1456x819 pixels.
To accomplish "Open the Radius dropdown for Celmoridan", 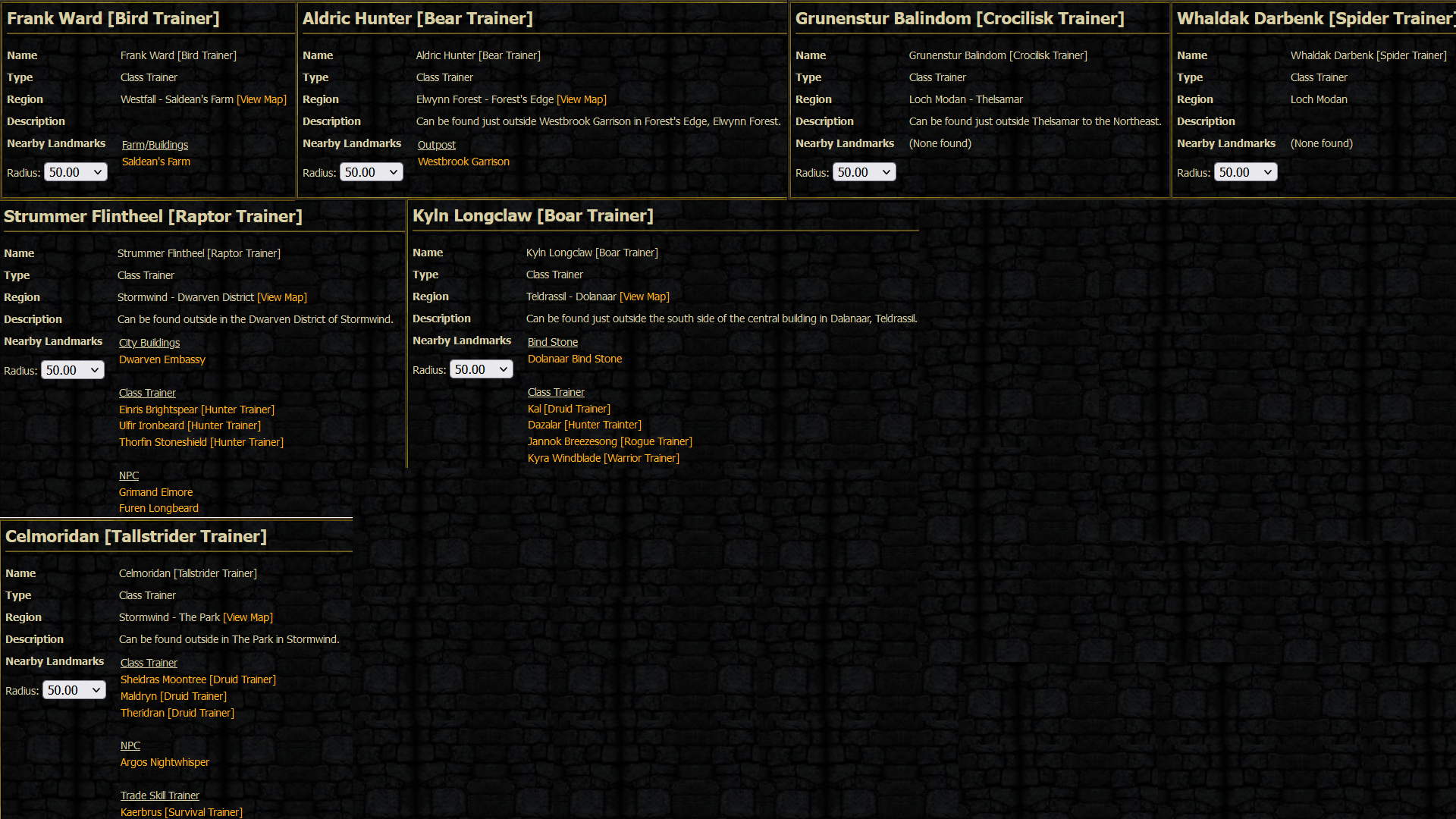I will pyautogui.click(x=74, y=689).
